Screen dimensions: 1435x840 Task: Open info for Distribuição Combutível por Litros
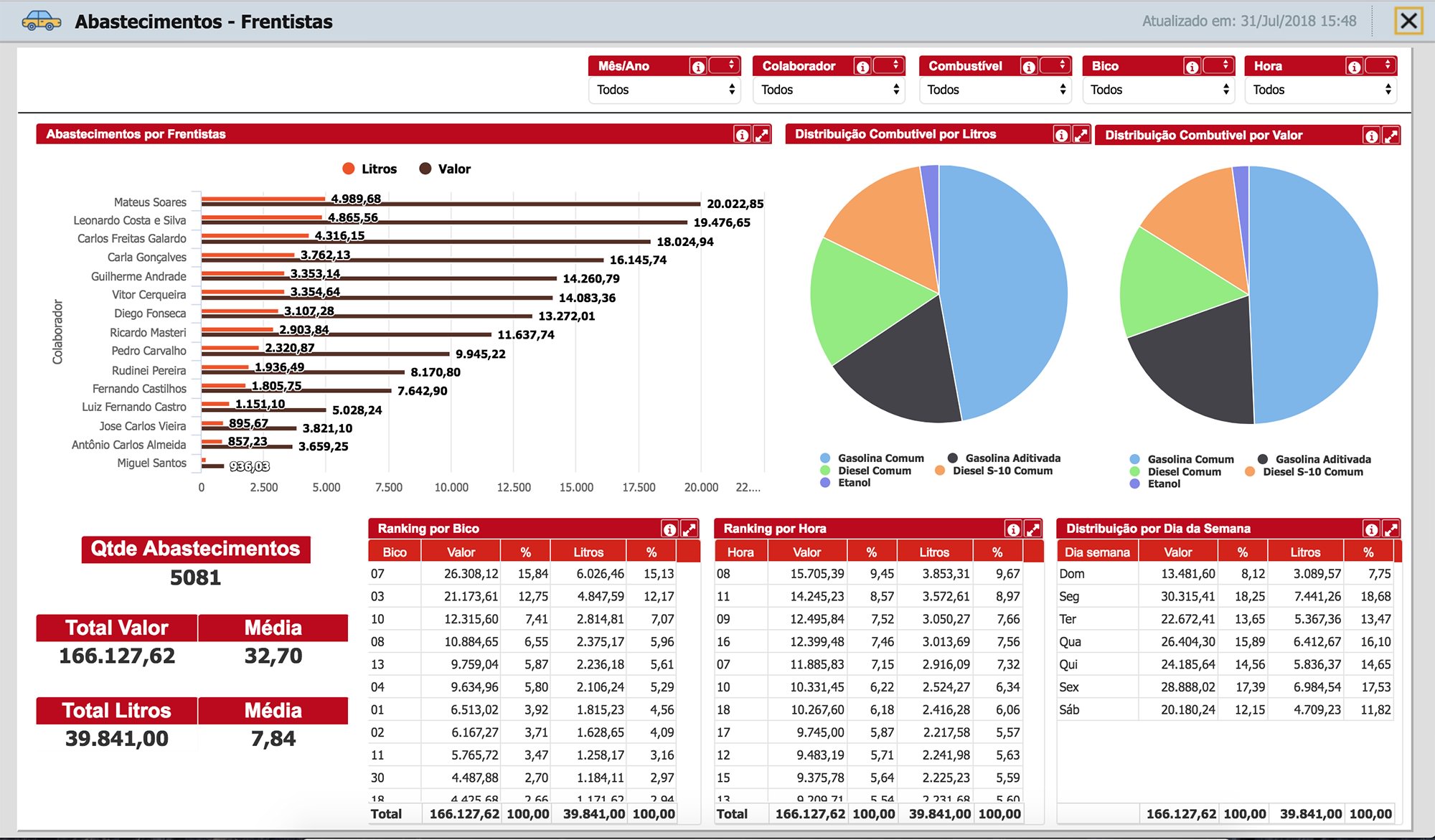click(1062, 135)
